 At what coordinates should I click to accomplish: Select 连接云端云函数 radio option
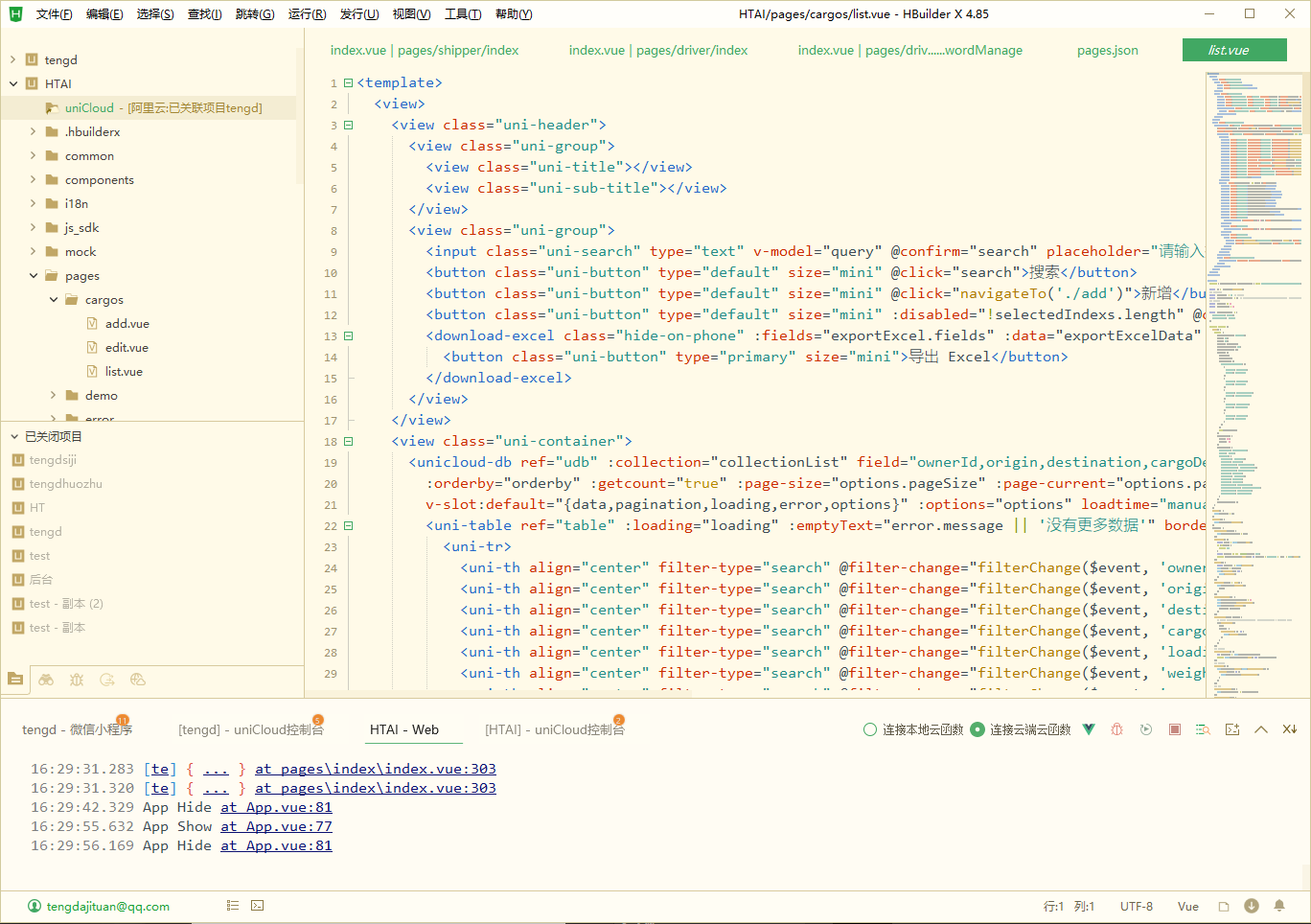click(977, 729)
